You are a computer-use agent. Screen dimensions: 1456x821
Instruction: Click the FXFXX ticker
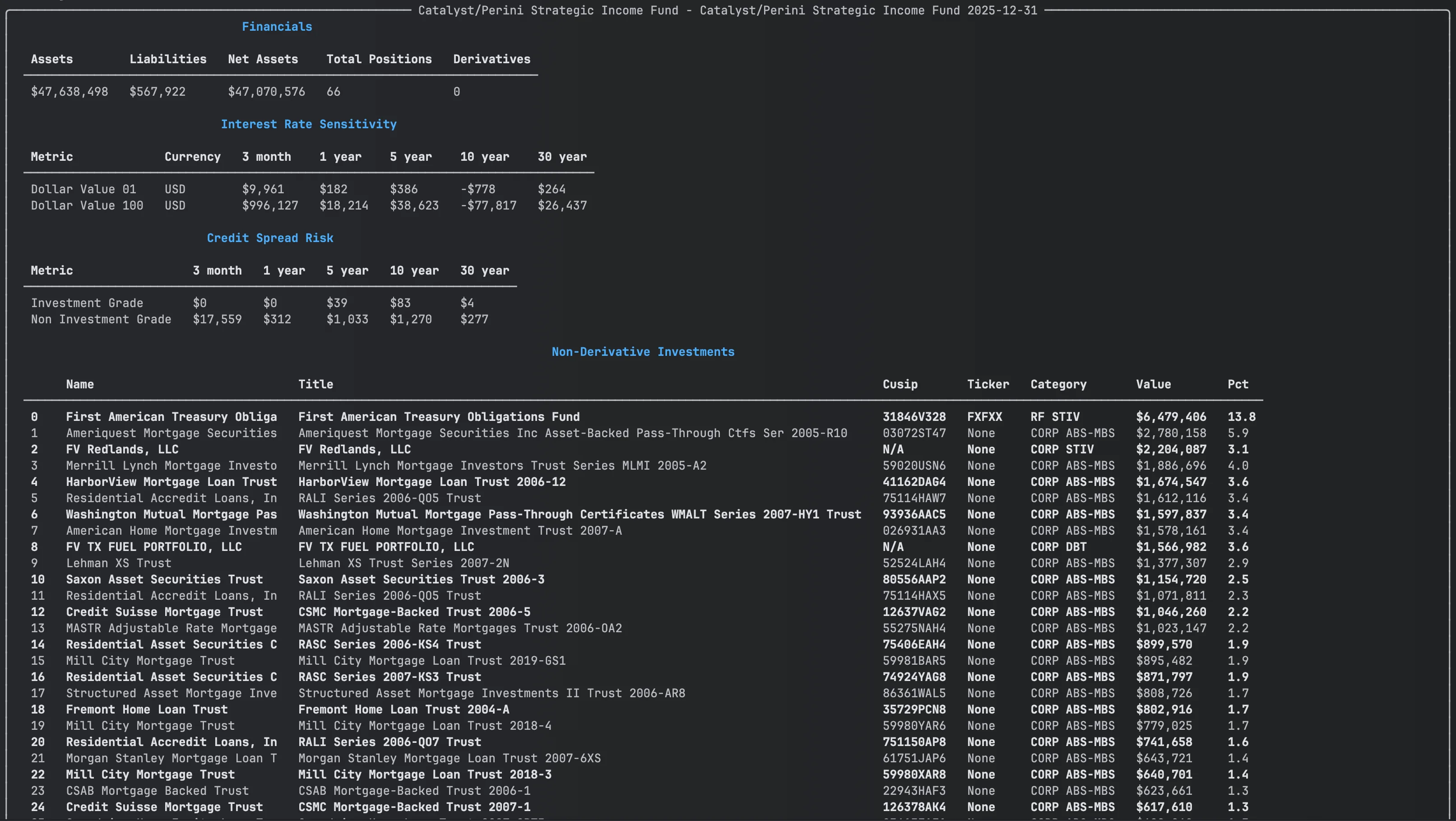[985, 417]
